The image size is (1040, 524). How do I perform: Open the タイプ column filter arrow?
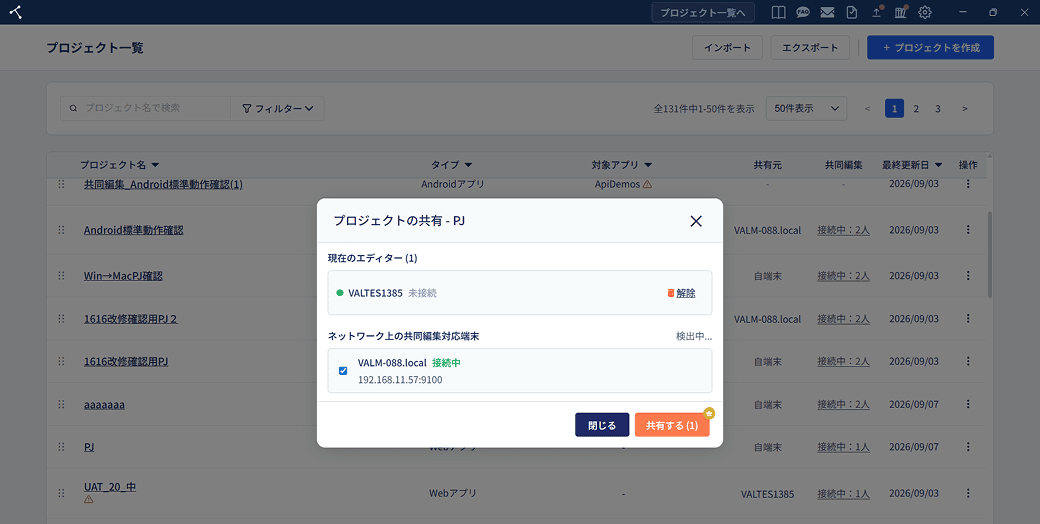coord(468,165)
